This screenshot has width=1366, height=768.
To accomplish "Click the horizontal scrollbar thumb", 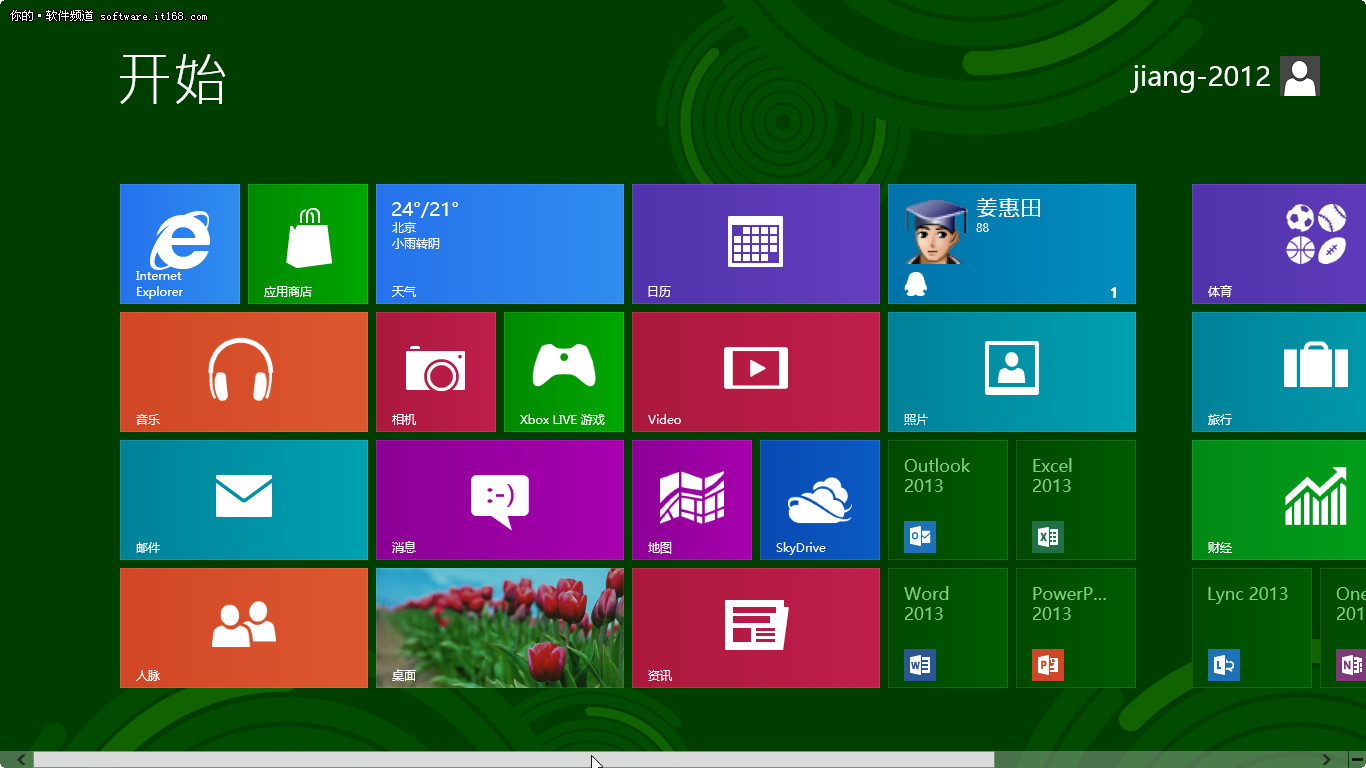I will click(x=514, y=760).
